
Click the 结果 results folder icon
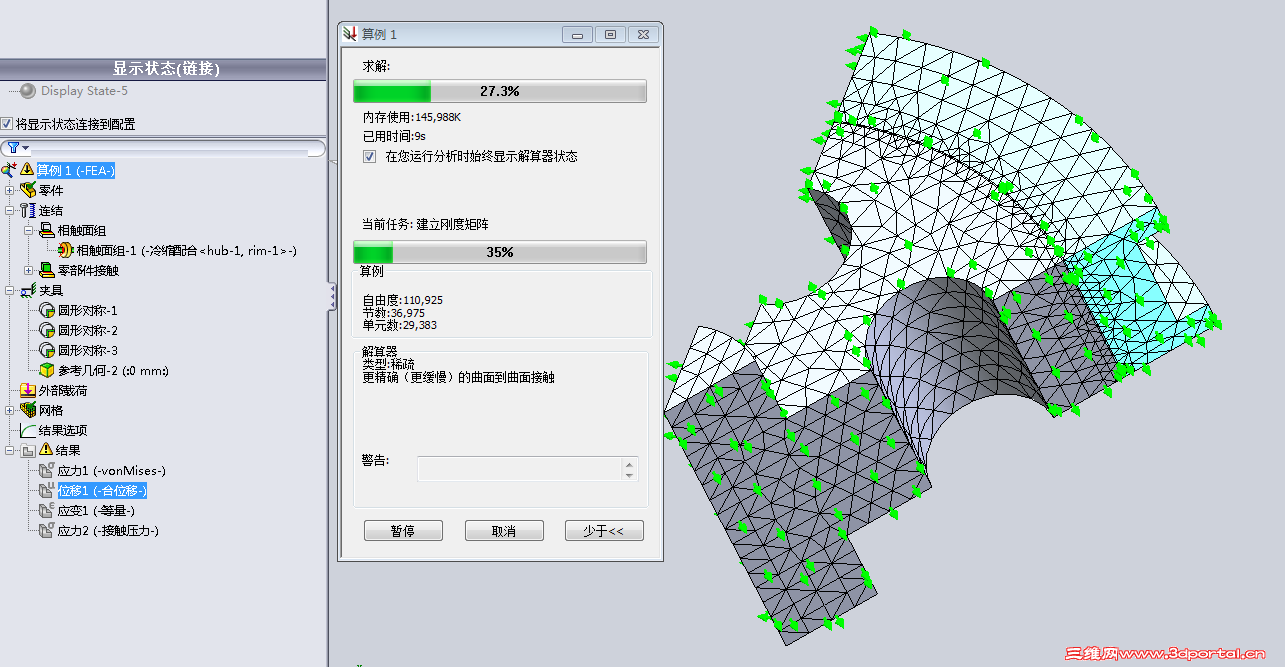click(x=28, y=450)
